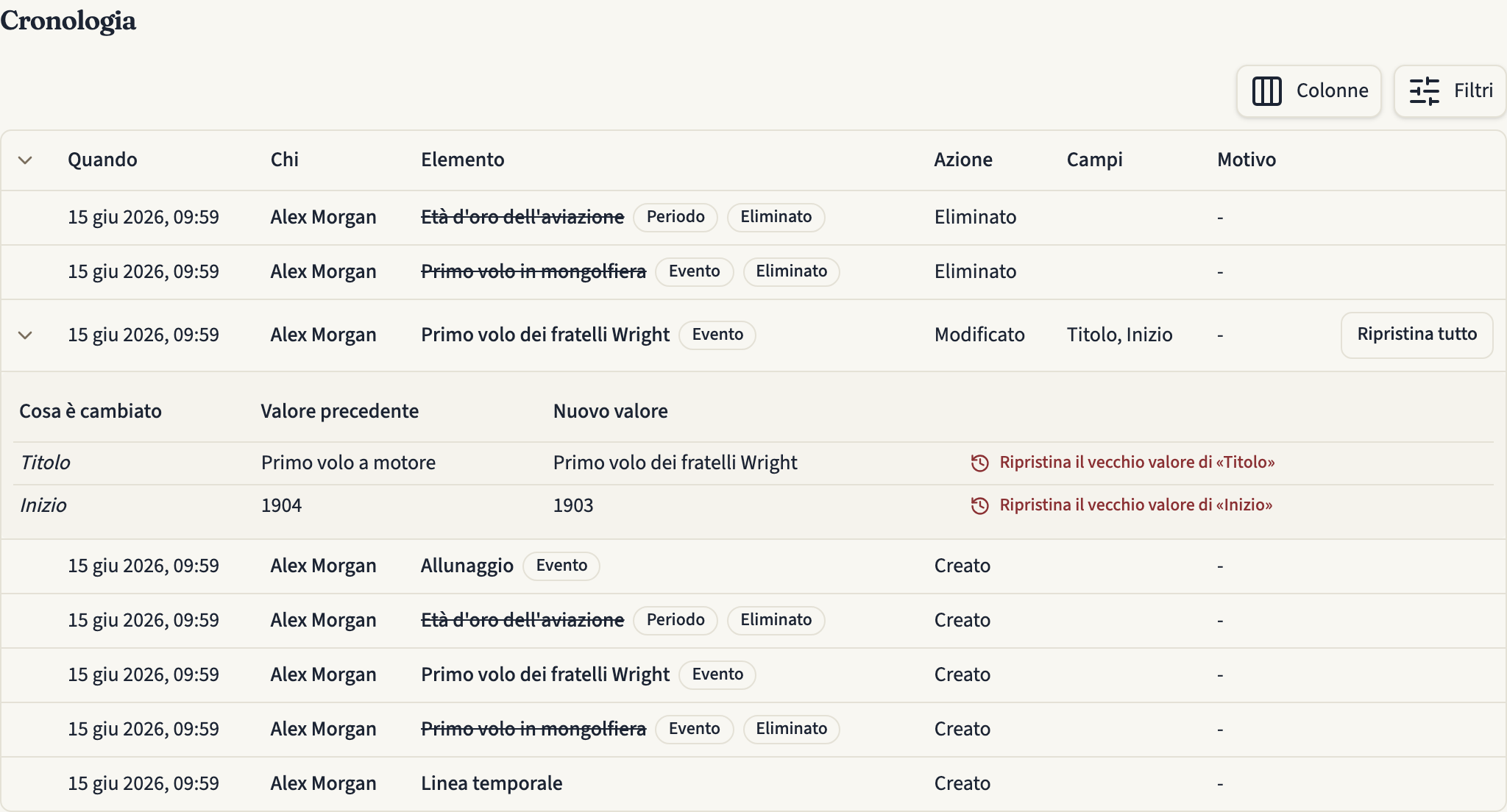
Task: Open the Allunaggio event entry
Action: (x=467, y=566)
